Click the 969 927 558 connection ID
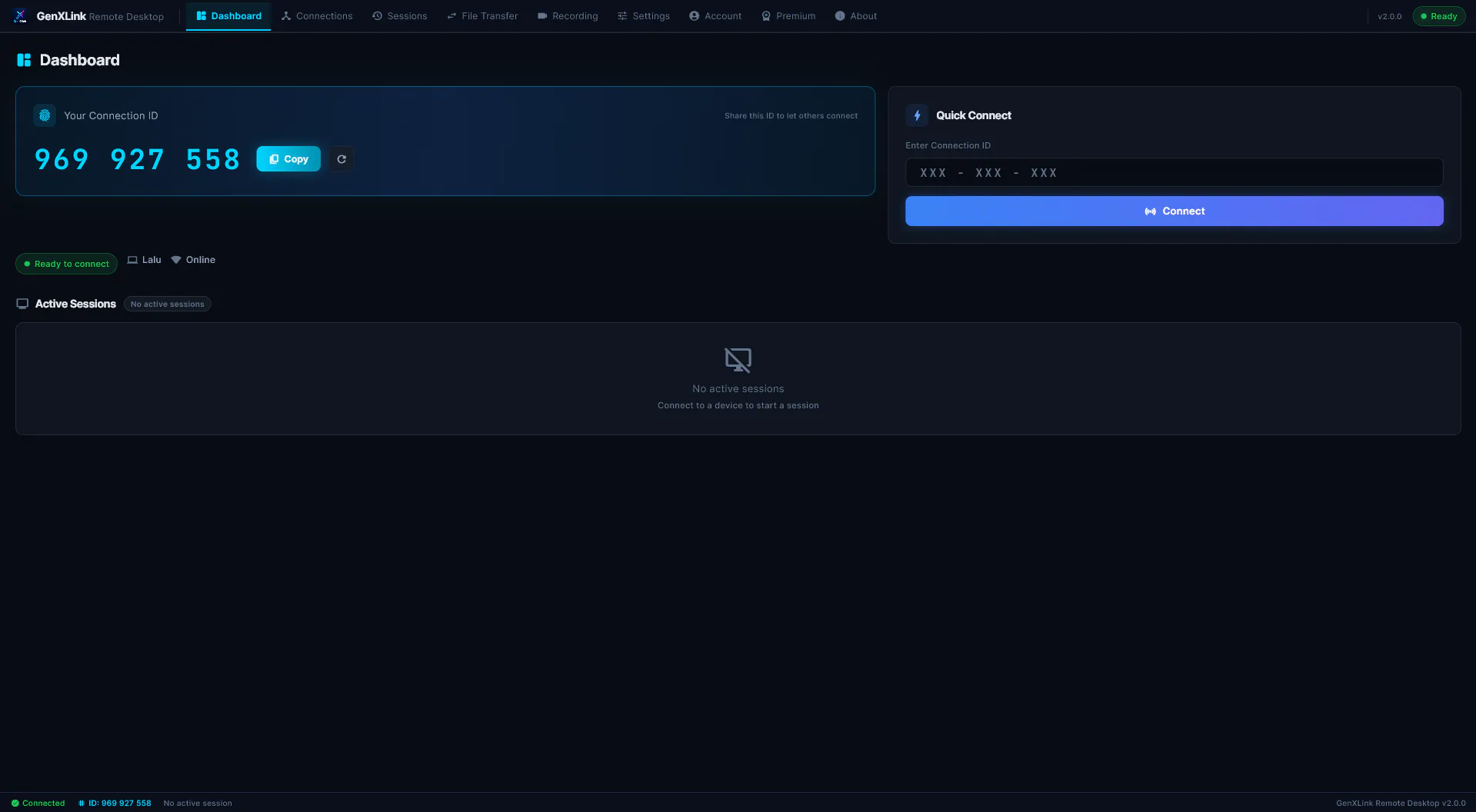The width and height of the screenshot is (1476, 812). click(x=138, y=159)
